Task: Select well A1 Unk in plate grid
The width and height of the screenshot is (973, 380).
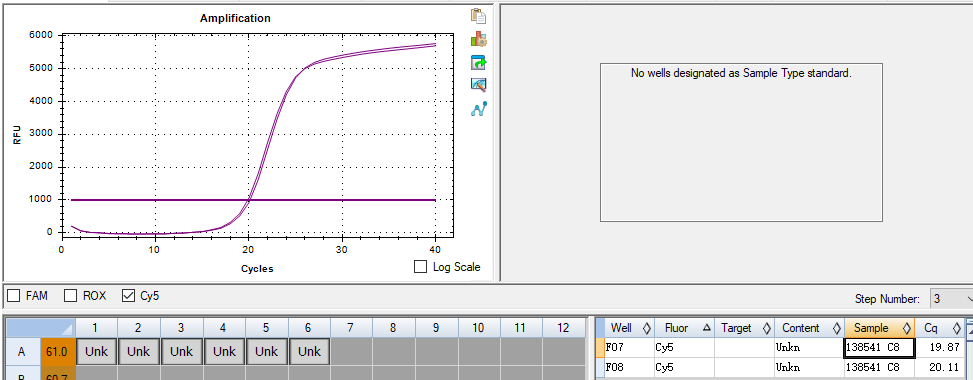Action: click(x=96, y=351)
